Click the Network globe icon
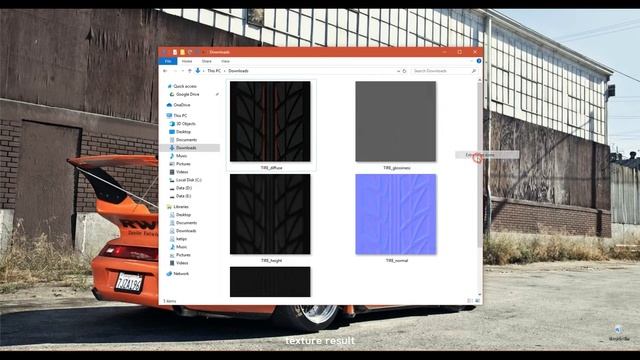This screenshot has width=640, height=360. click(x=169, y=274)
